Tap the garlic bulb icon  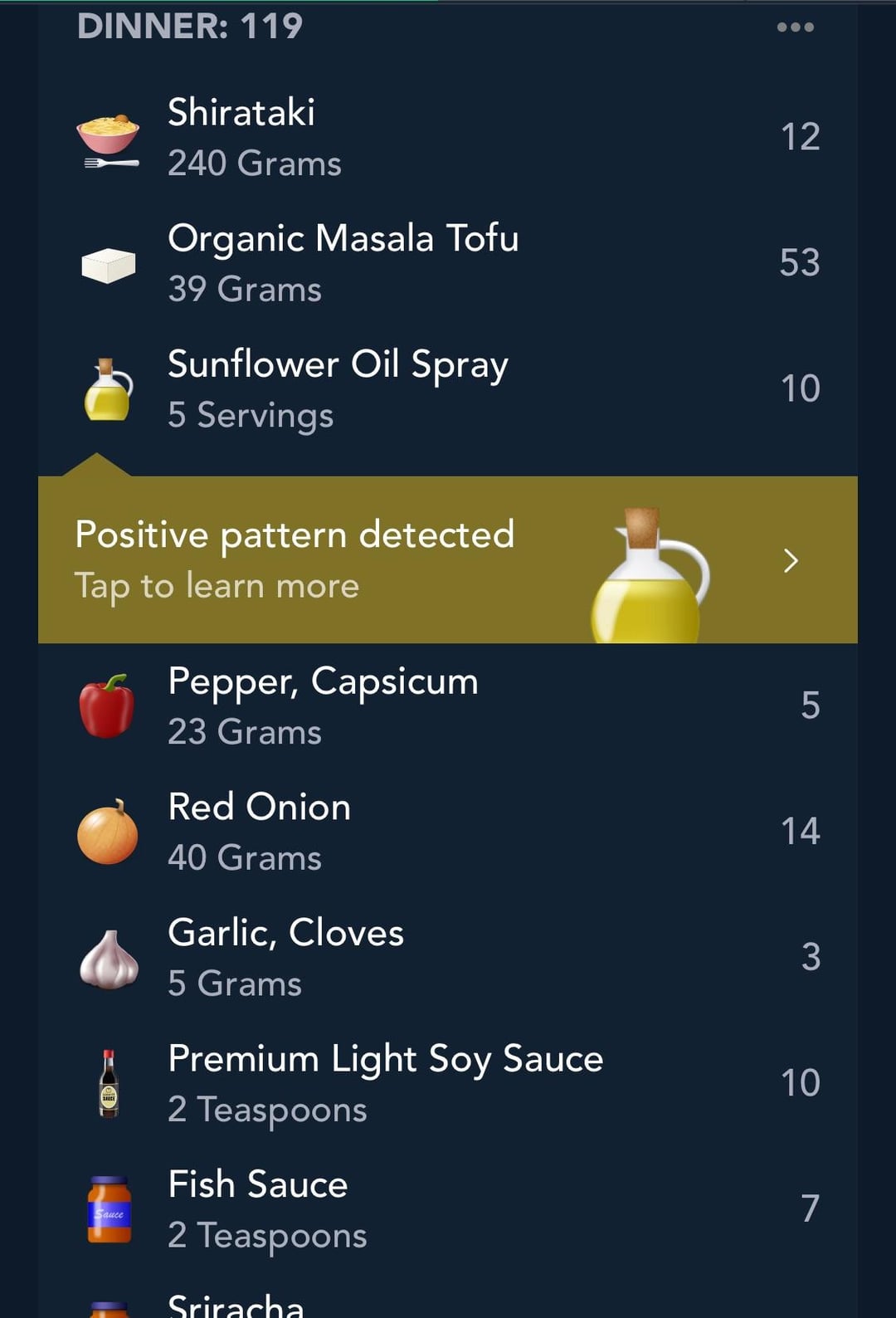109,959
